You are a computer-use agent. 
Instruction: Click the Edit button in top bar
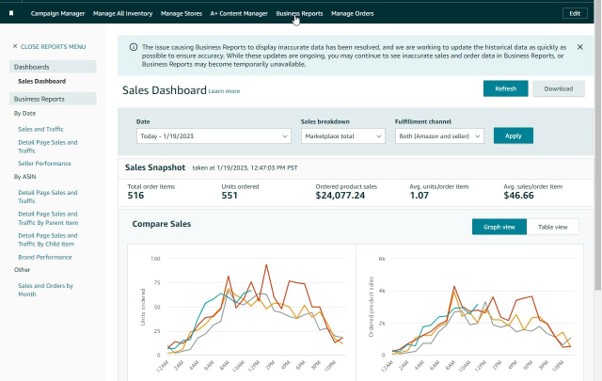pos(575,13)
